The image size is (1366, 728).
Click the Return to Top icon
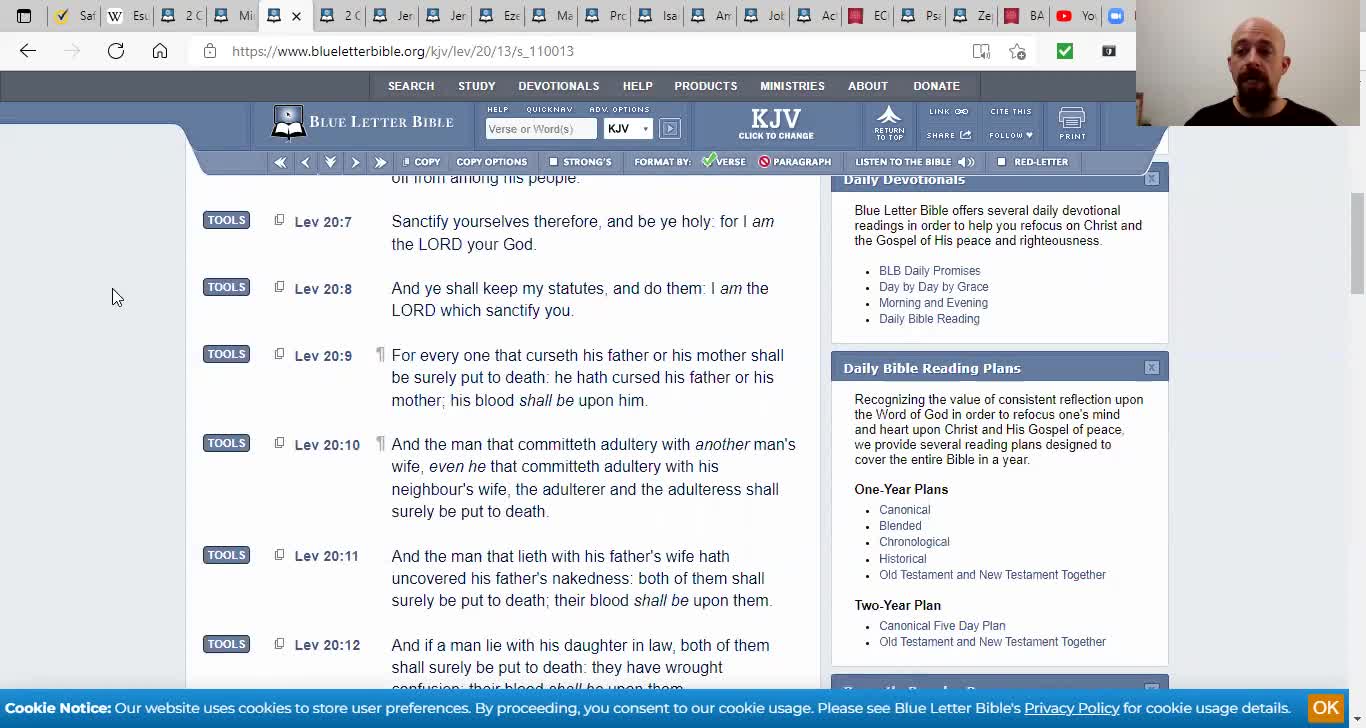tap(889, 123)
